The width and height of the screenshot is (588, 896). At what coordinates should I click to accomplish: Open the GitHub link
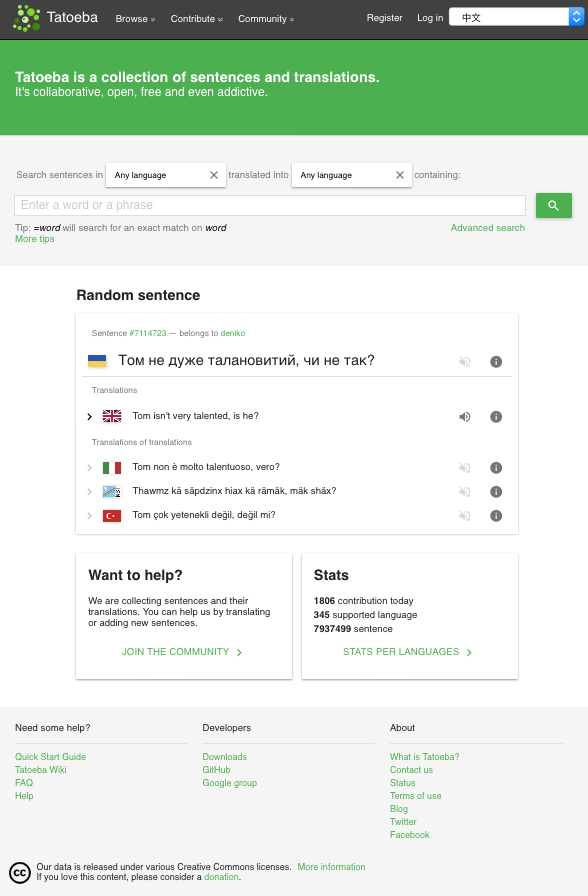click(x=216, y=770)
